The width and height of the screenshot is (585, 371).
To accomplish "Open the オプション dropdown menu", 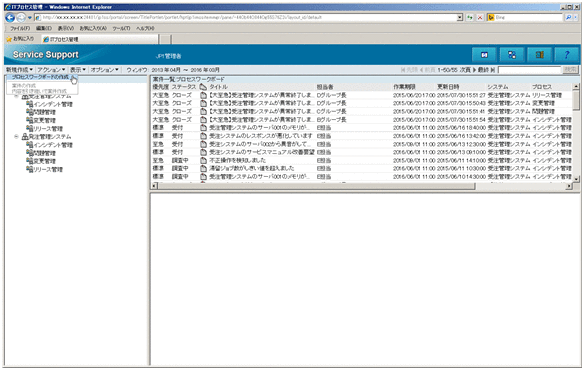I will click(x=104, y=70).
